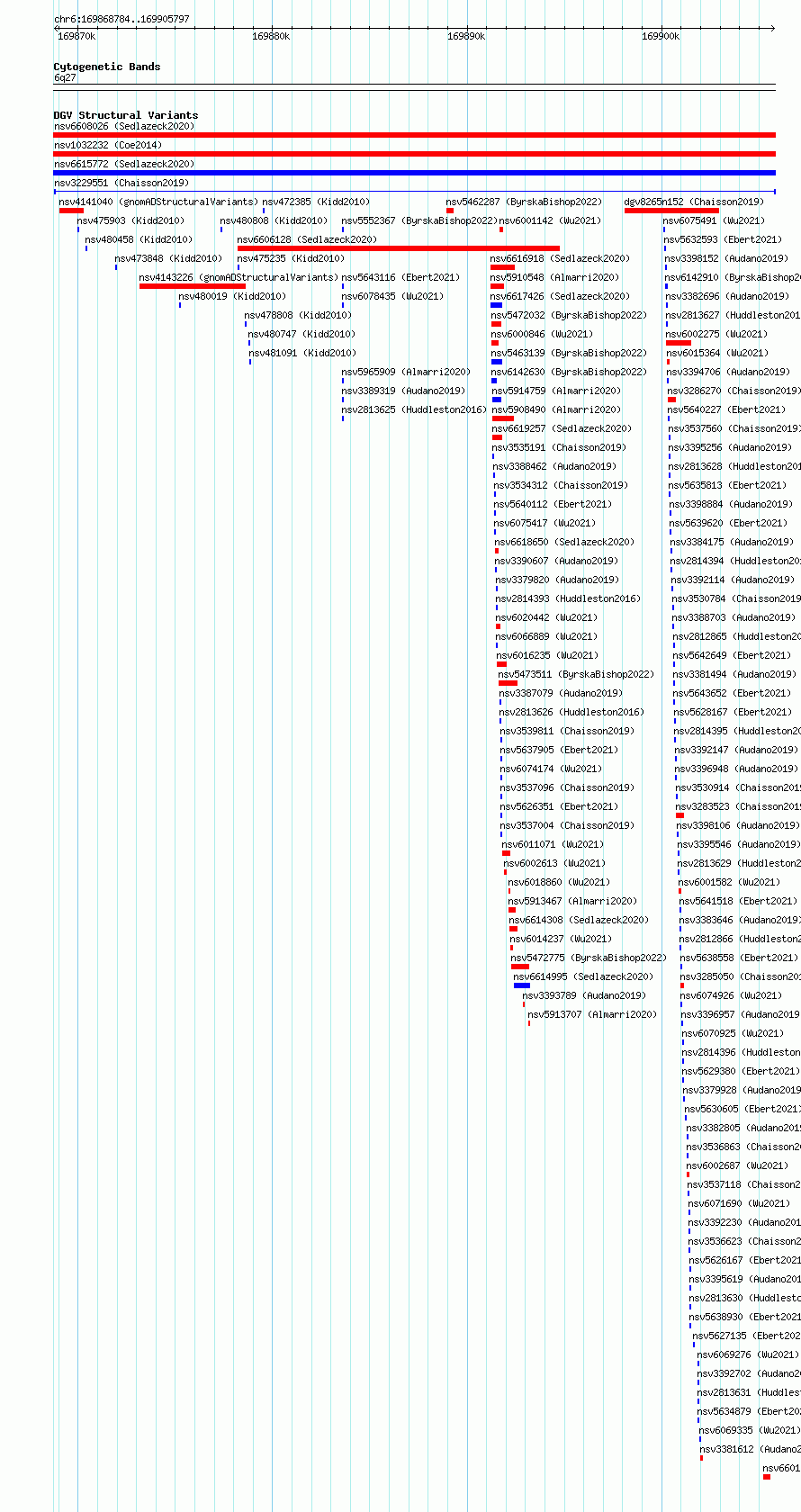Viewport: 801px width, 1512px height.
Task: Select nsv2813625 (Huddleston2016) label
Action: click(x=414, y=409)
